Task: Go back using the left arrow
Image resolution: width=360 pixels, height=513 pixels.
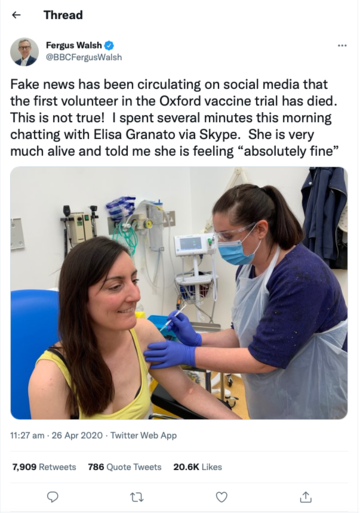Action: tap(16, 15)
